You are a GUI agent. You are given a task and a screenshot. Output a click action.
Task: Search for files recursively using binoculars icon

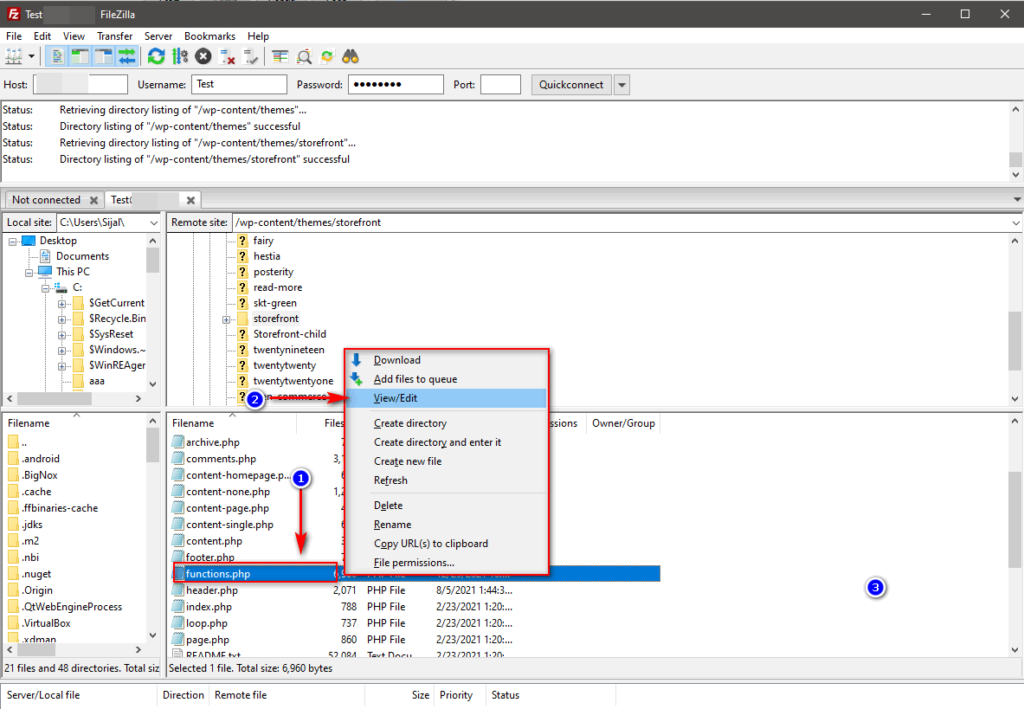coord(351,57)
